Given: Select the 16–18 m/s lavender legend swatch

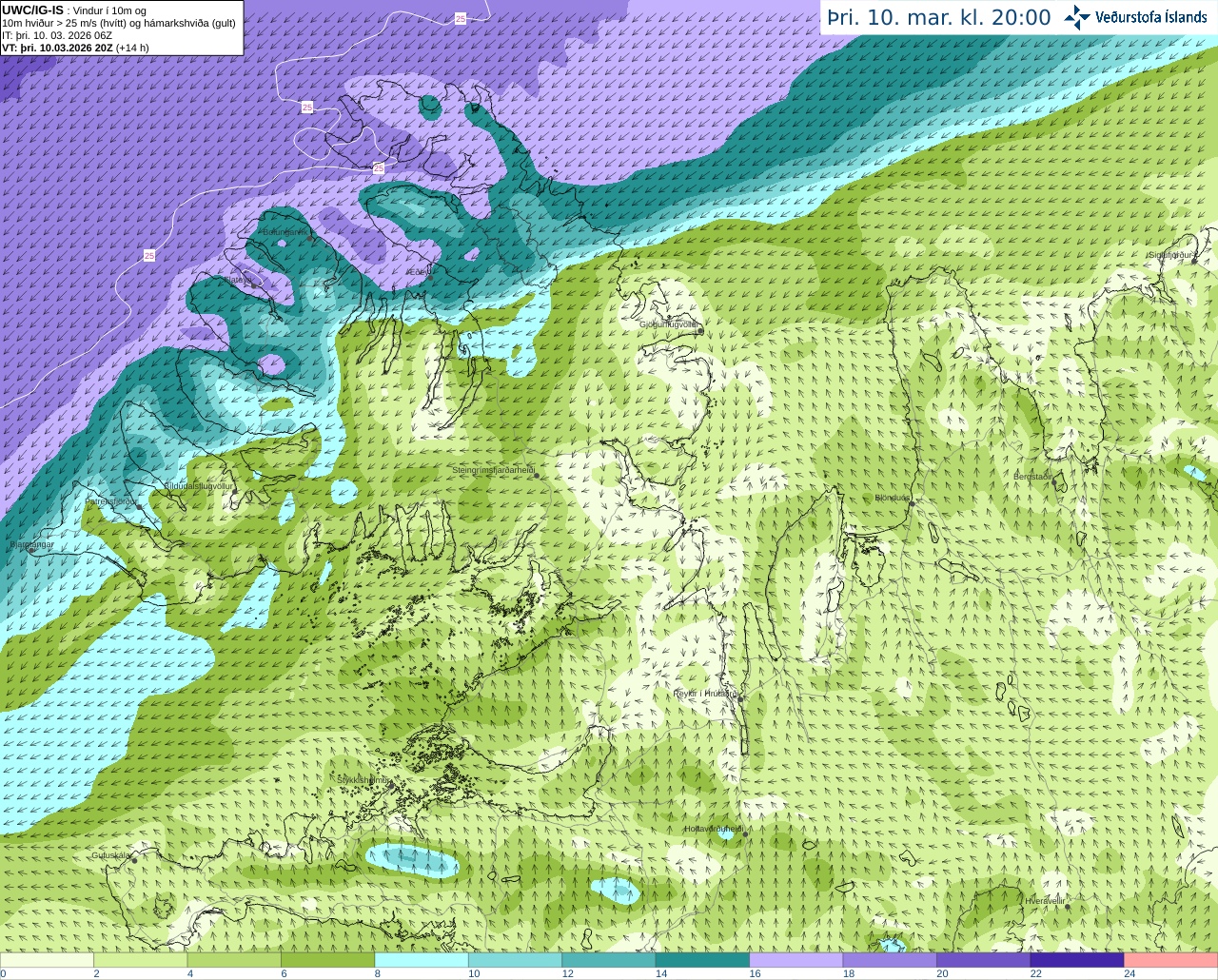Looking at the screenshot, I should [796, 960].
